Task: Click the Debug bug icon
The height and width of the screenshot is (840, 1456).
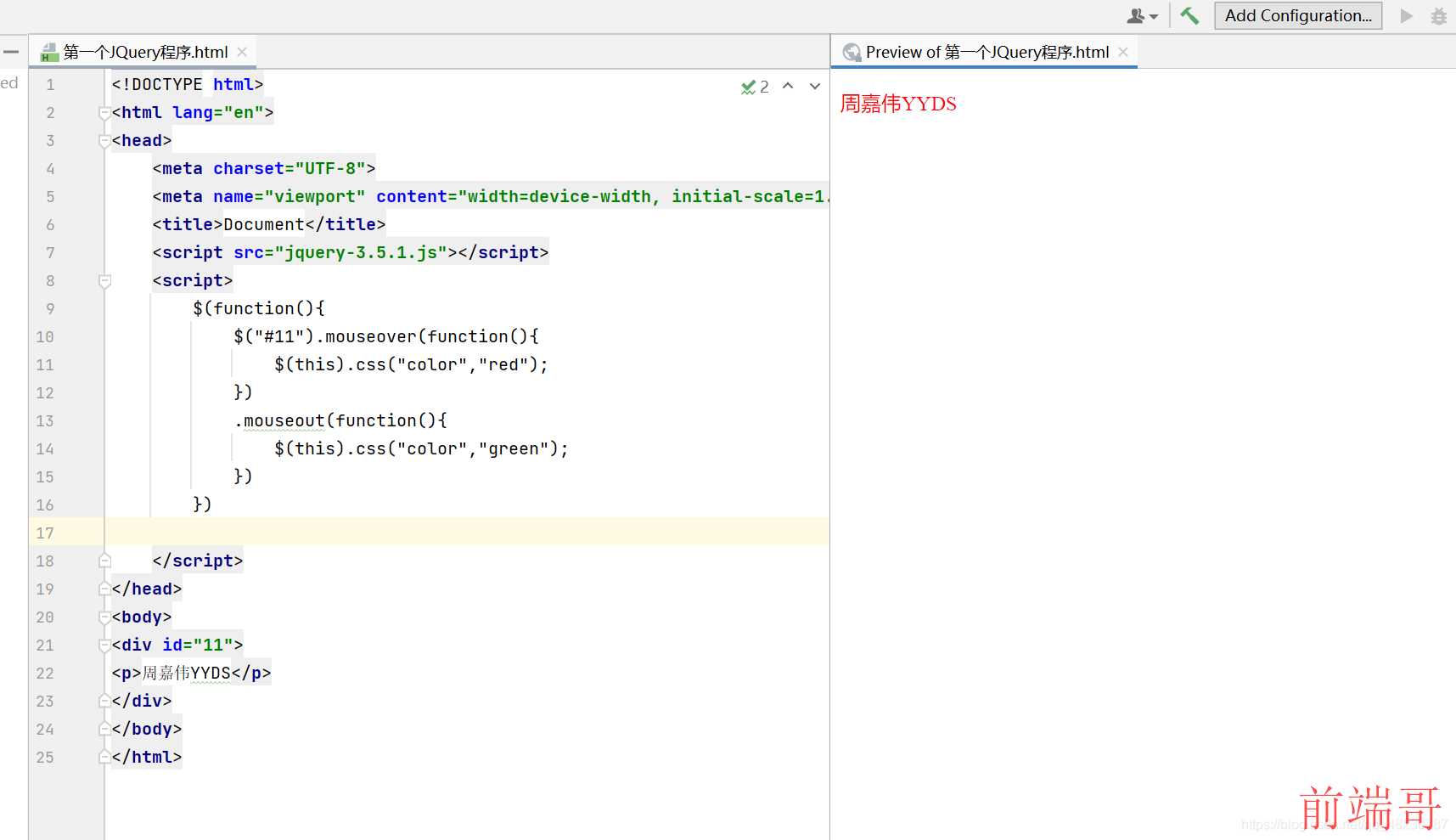Action: 1438,16
